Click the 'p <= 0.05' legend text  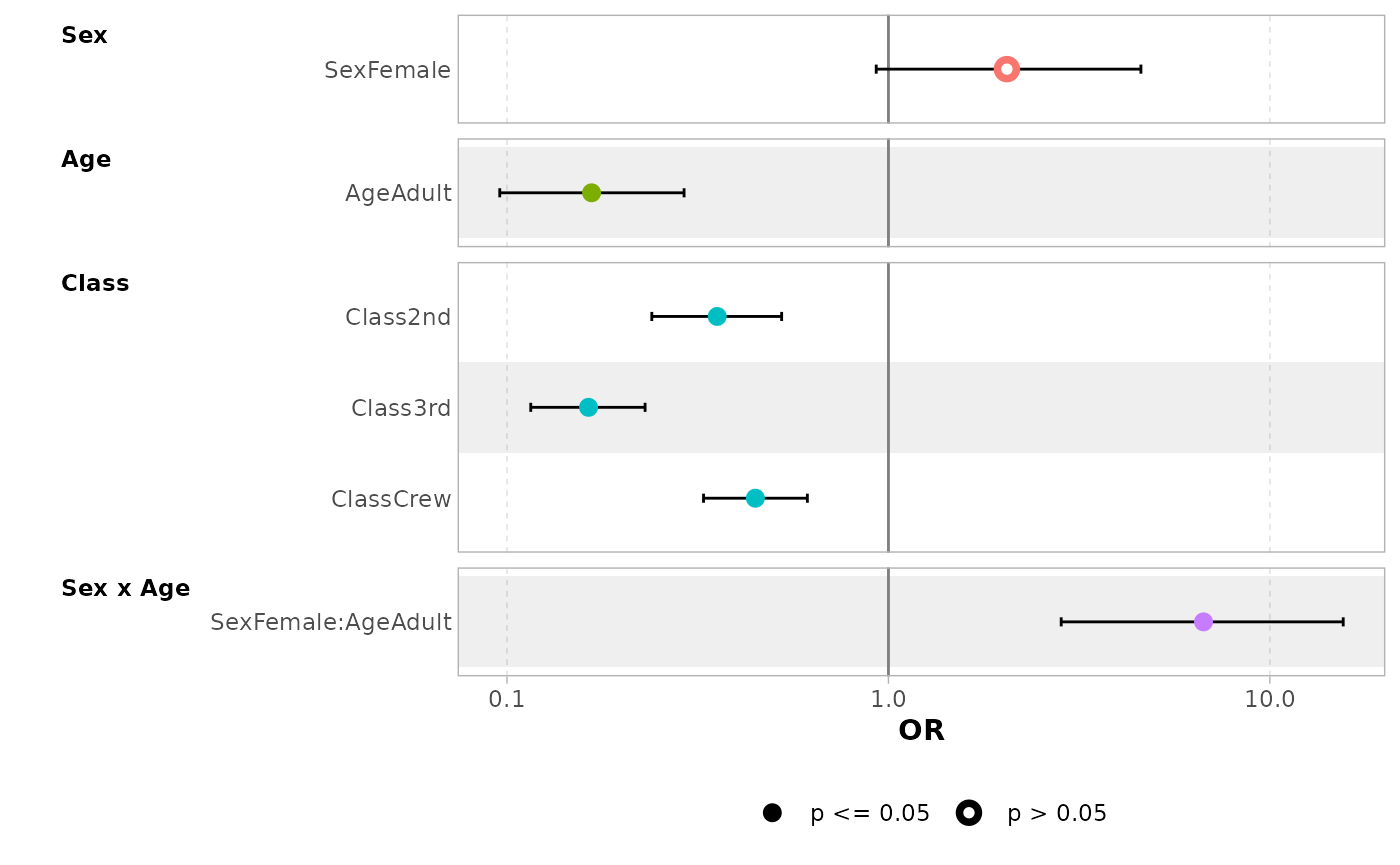point(870,814)
